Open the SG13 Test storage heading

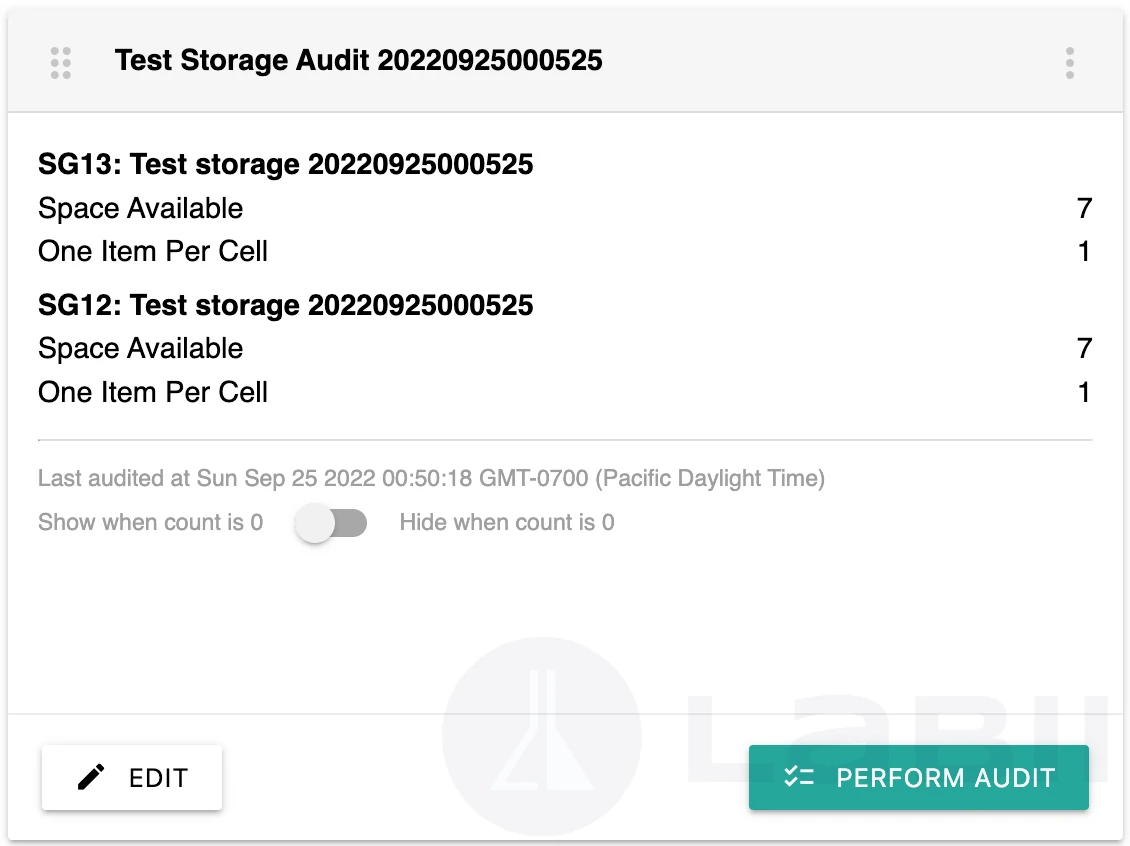tap(285, 164)
